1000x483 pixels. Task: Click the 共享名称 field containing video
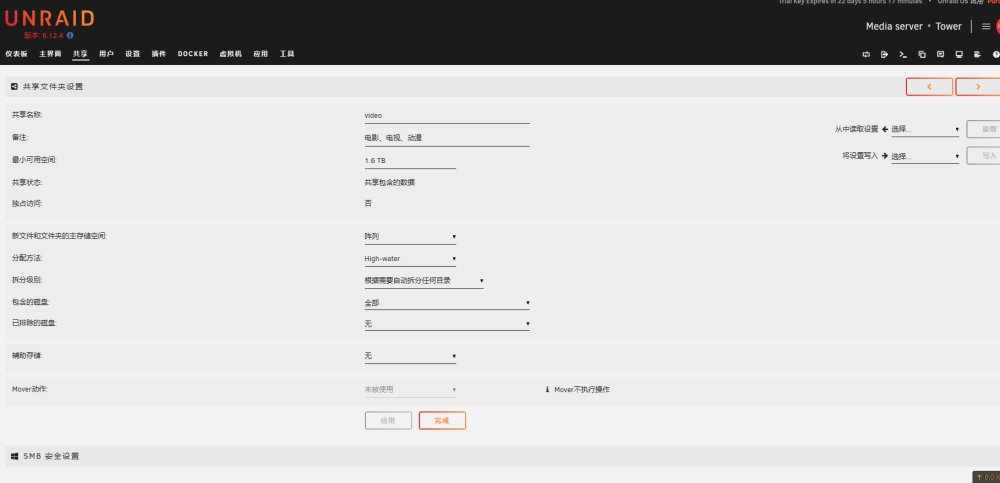pos(447,116)
